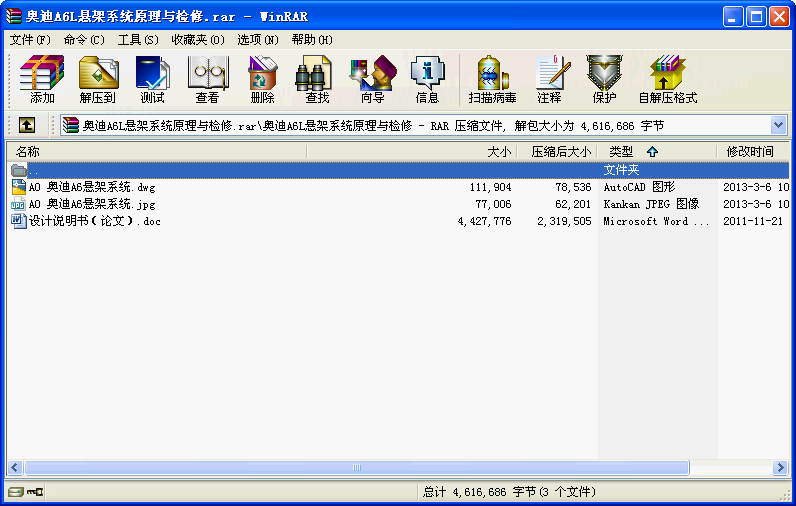The height and width of the screenshot is (506, 796).
Task: Select file A0 奥迪A6悬架系统.dwg
Action: [x=92, y=187]
